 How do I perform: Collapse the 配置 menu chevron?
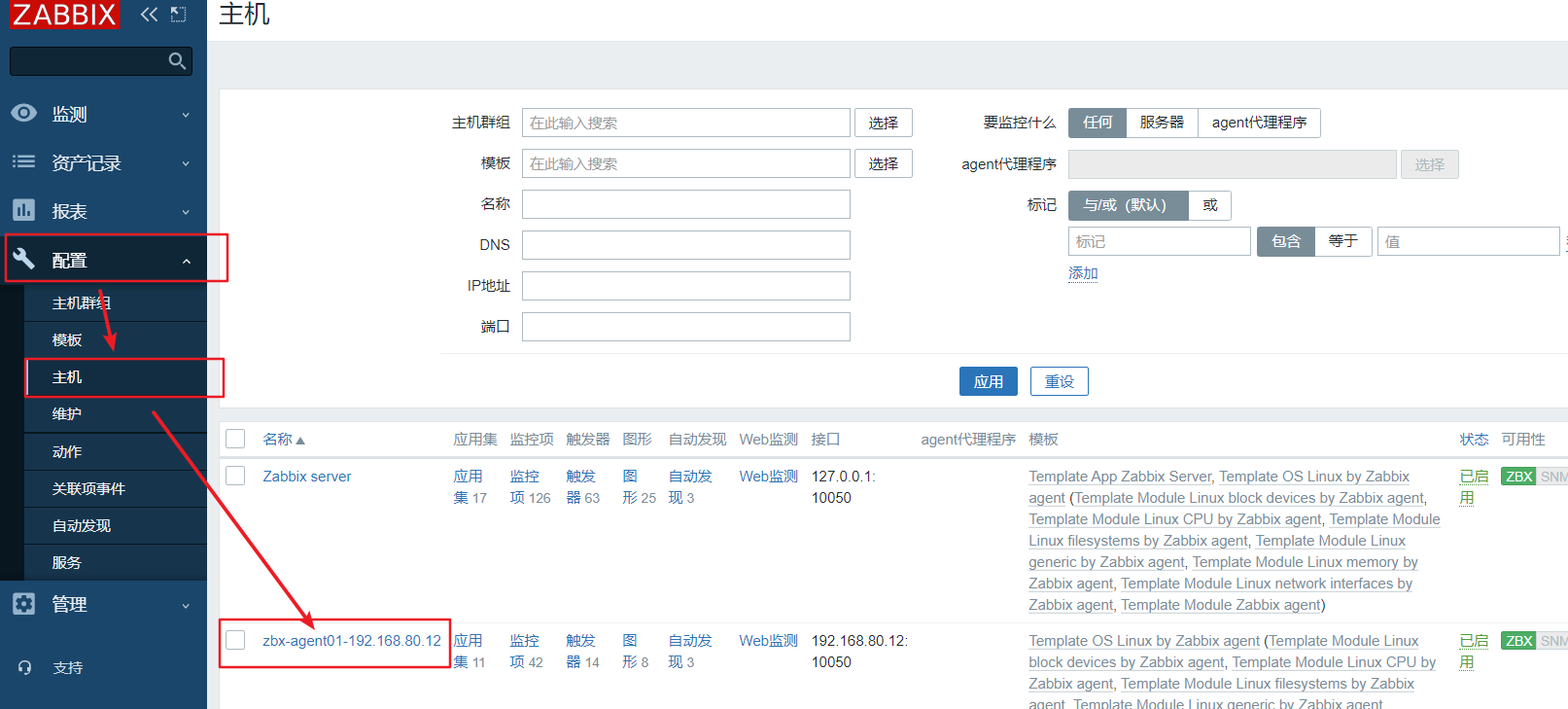click(186, 261)
